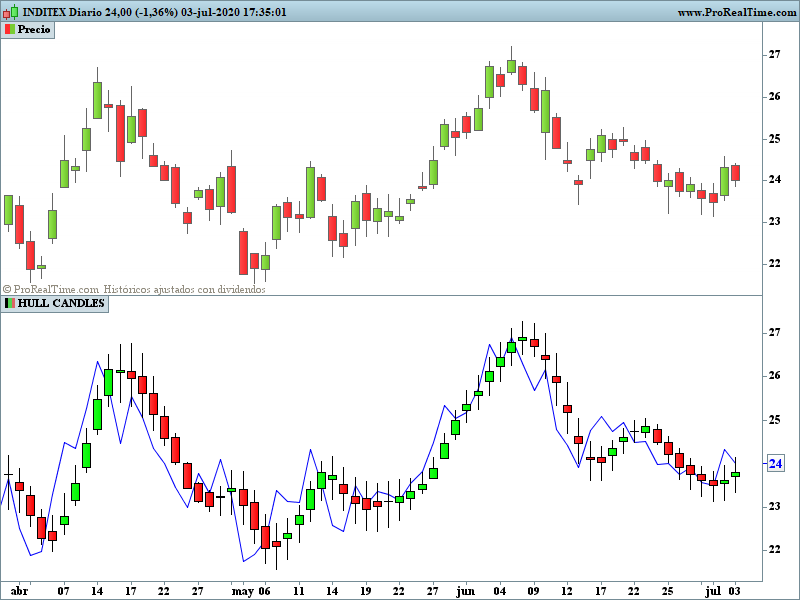Screen dimensions: 800x600
Task: Click price level 26 on top axis
Action: [774, 96]
